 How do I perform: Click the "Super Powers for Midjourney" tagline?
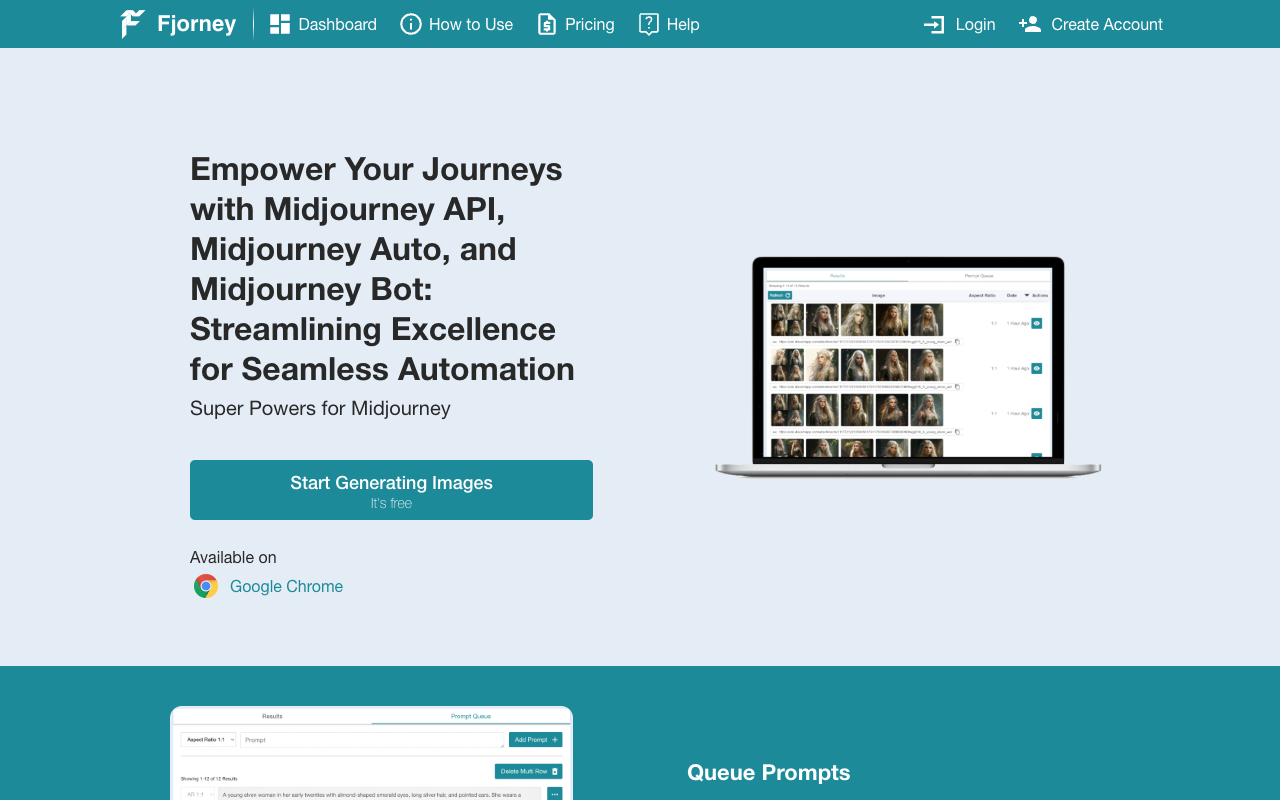320,408
